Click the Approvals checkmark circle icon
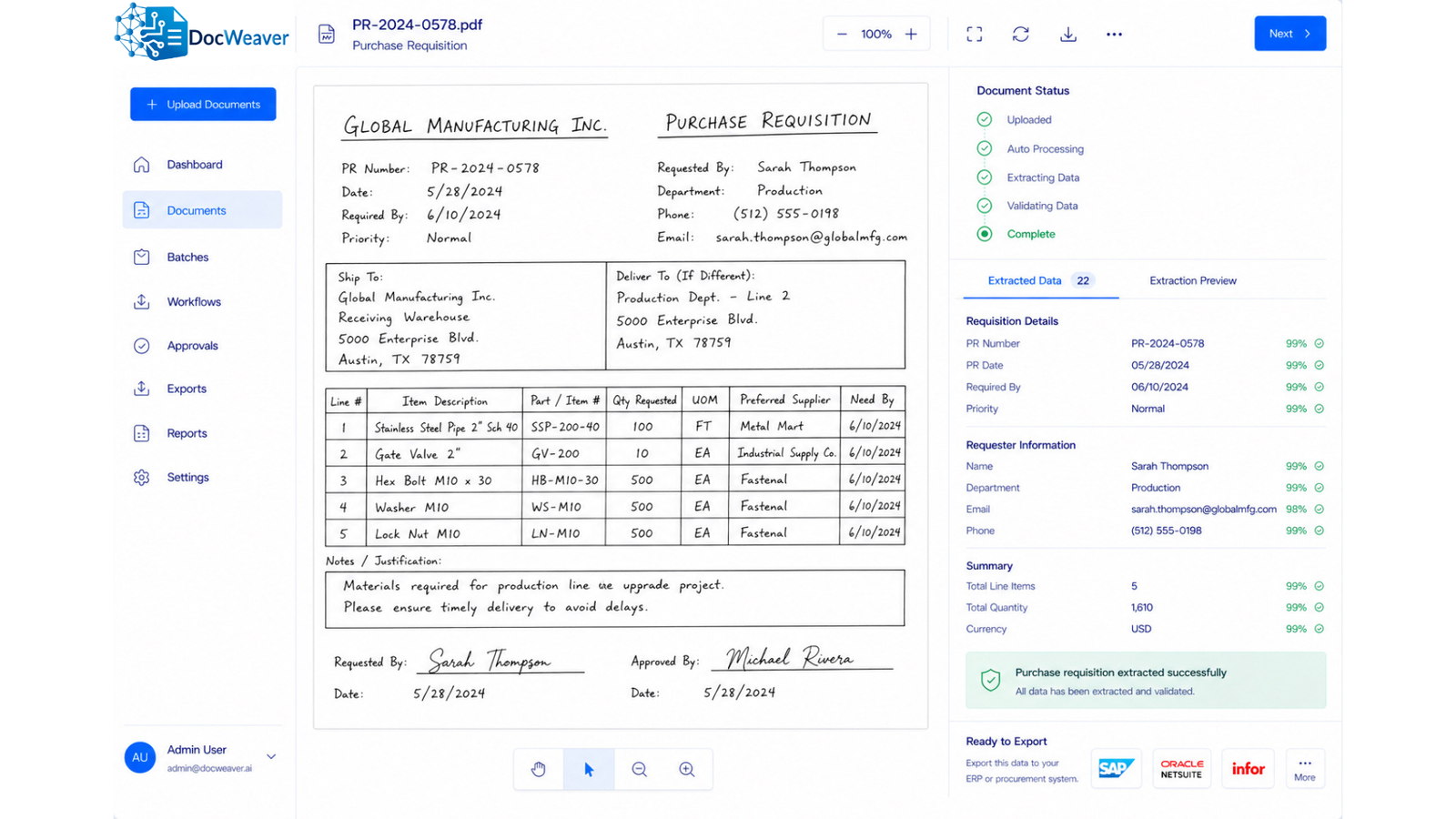This screenshot has width=1456, height=819. click(141, 346)
